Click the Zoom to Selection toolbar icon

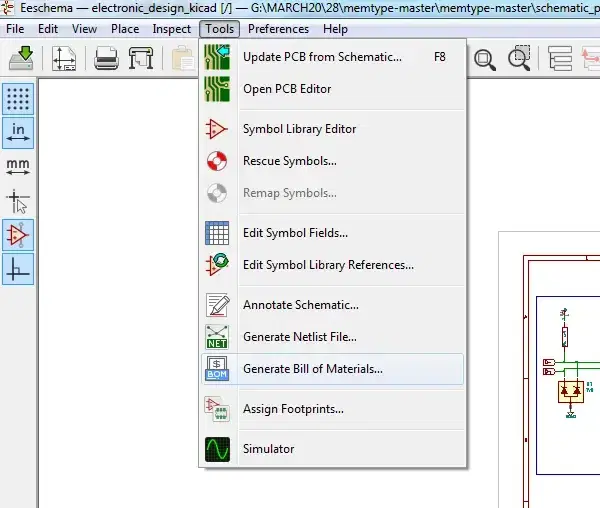point(519,58)
